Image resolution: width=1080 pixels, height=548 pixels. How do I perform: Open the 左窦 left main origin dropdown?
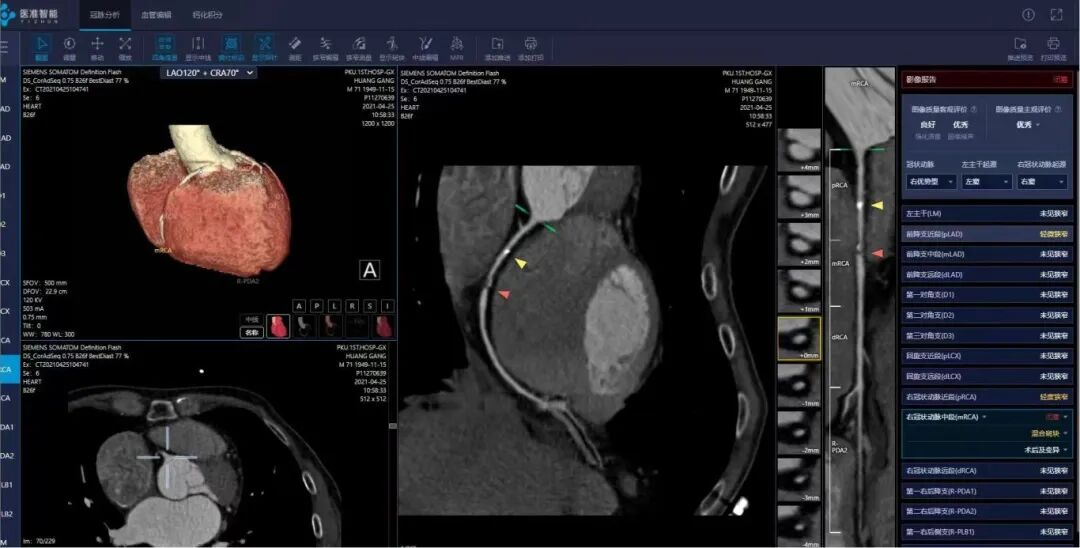click(986, 182)
